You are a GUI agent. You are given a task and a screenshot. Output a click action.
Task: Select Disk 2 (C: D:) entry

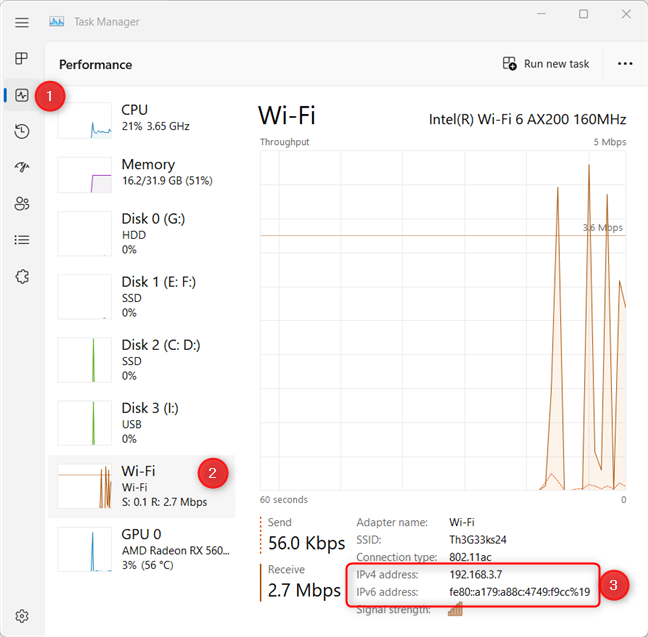point(142,360)
